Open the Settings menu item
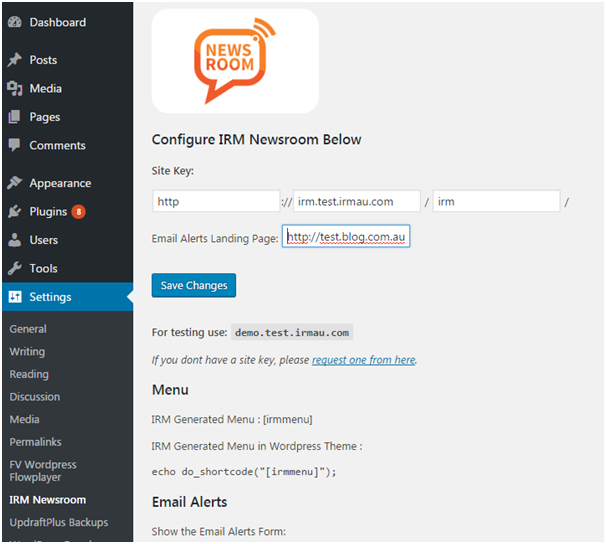The width and height of the screenshot is (606, 544). (x=50, y=297)
